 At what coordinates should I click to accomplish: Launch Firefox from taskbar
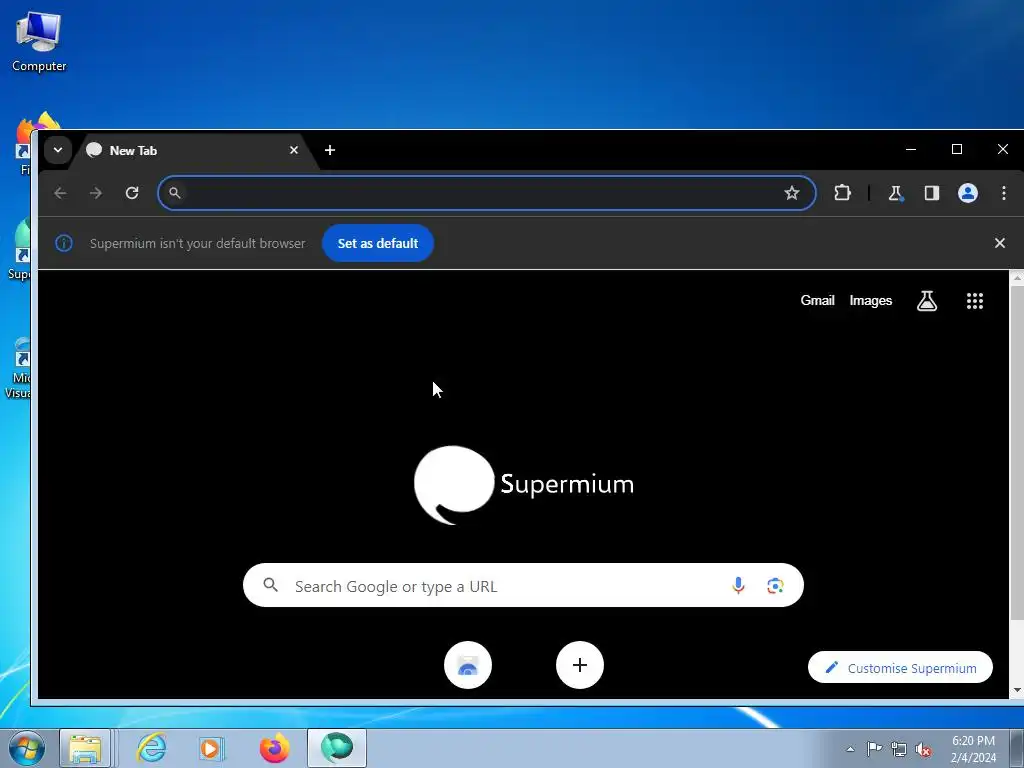tap(274, 748)
